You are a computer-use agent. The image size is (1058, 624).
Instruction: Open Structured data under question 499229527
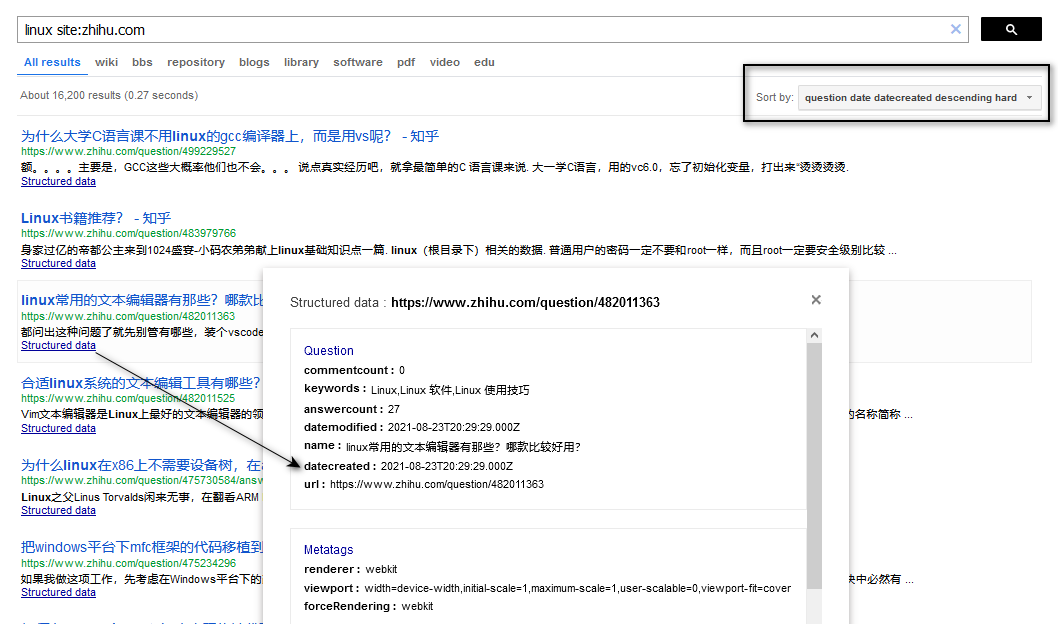pyautogui.click(x=59, y=182)
